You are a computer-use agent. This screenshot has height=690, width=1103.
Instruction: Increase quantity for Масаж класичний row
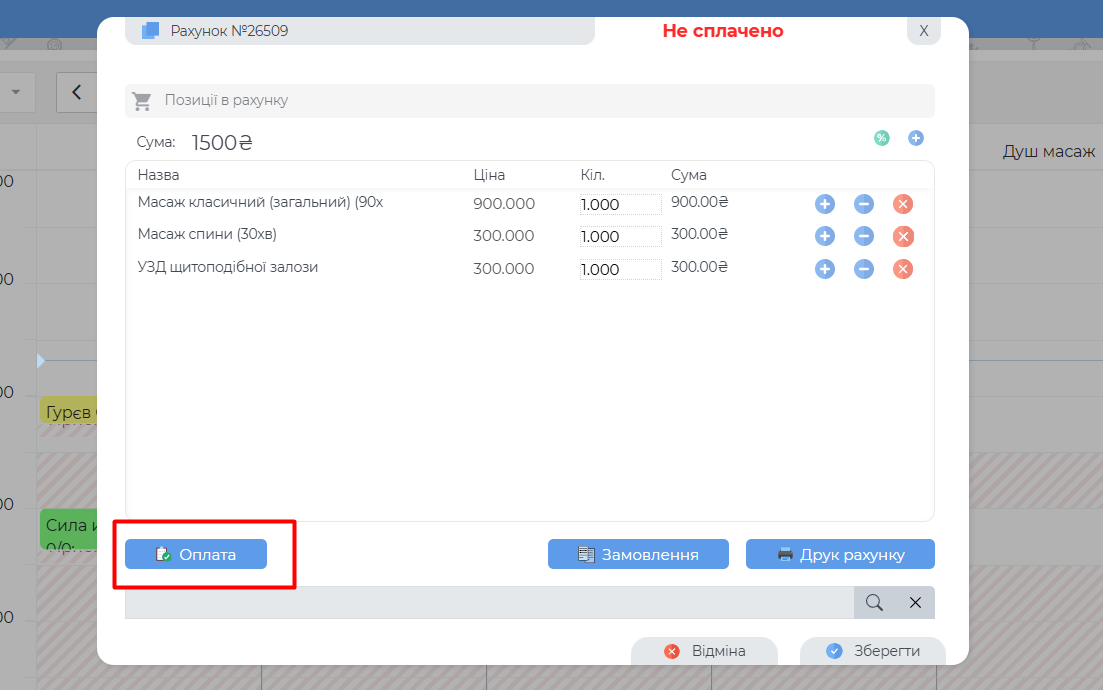click(824, 204)
